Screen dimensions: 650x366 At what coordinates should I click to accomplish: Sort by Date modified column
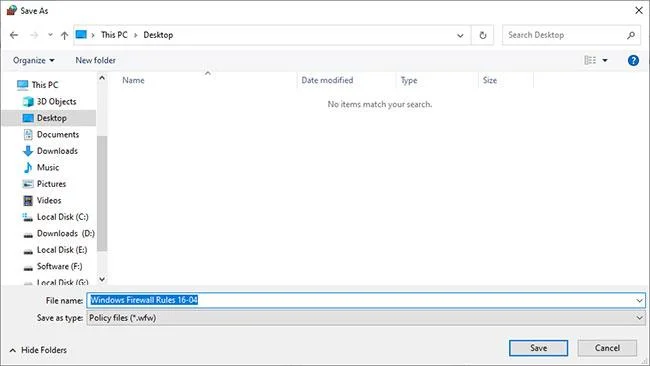pyautogui.click(x=327, y=80)
